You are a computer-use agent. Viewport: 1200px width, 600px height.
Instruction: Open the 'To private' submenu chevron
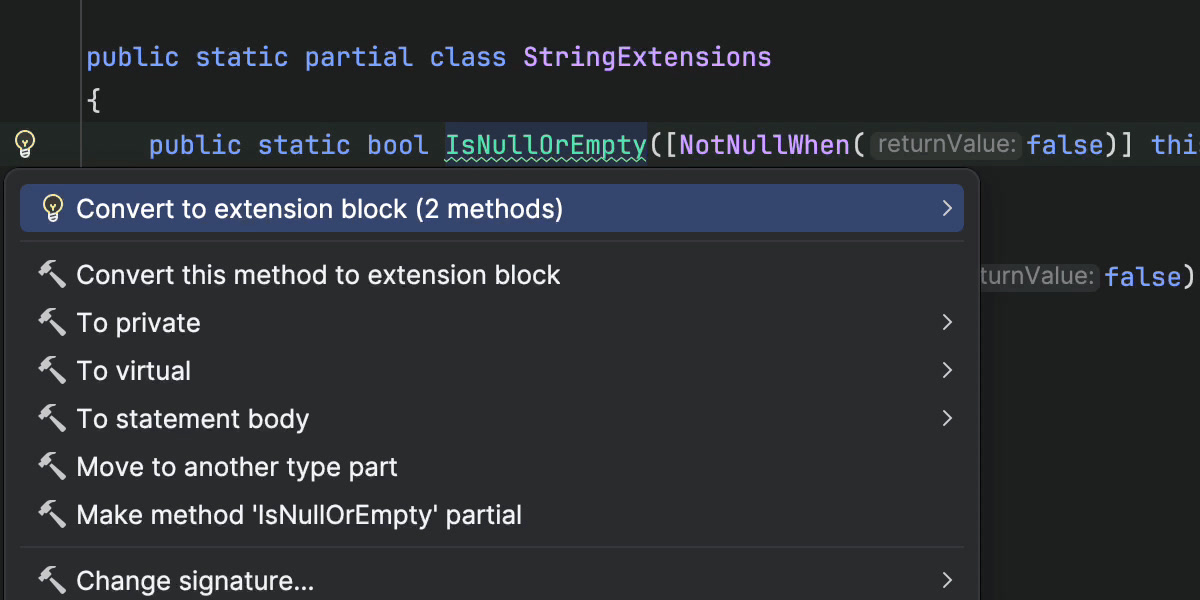coord(946,322)
